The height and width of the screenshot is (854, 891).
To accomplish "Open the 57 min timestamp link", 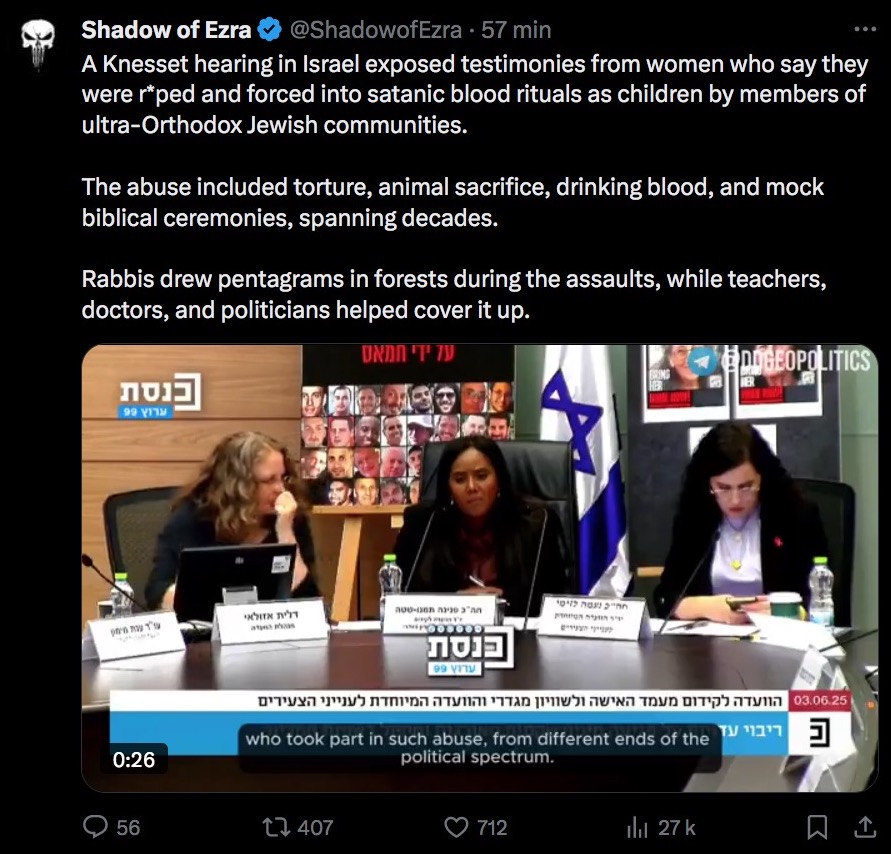I will (516, 30).
